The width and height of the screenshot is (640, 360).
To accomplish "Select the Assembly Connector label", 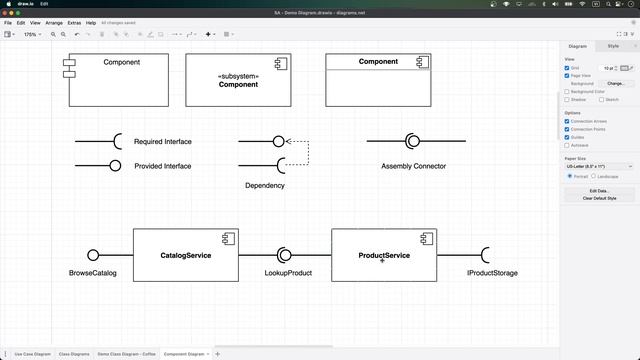I will point(413,166).
